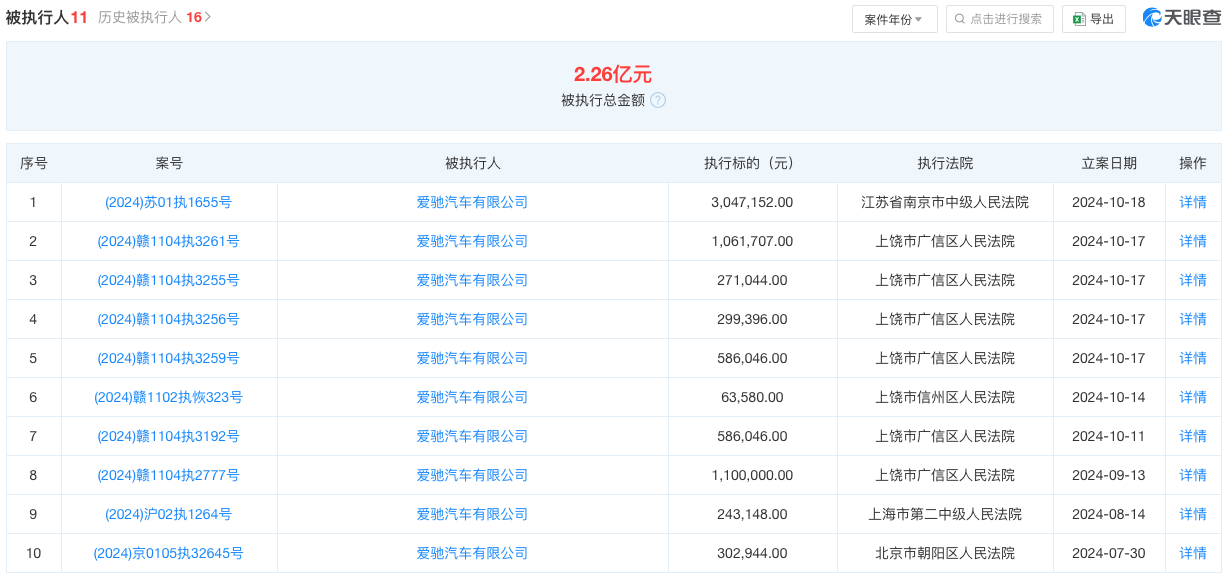Click the help question mark beside 被执行总金额
This screenshot has width=1228, height=577.
point(658,100)
